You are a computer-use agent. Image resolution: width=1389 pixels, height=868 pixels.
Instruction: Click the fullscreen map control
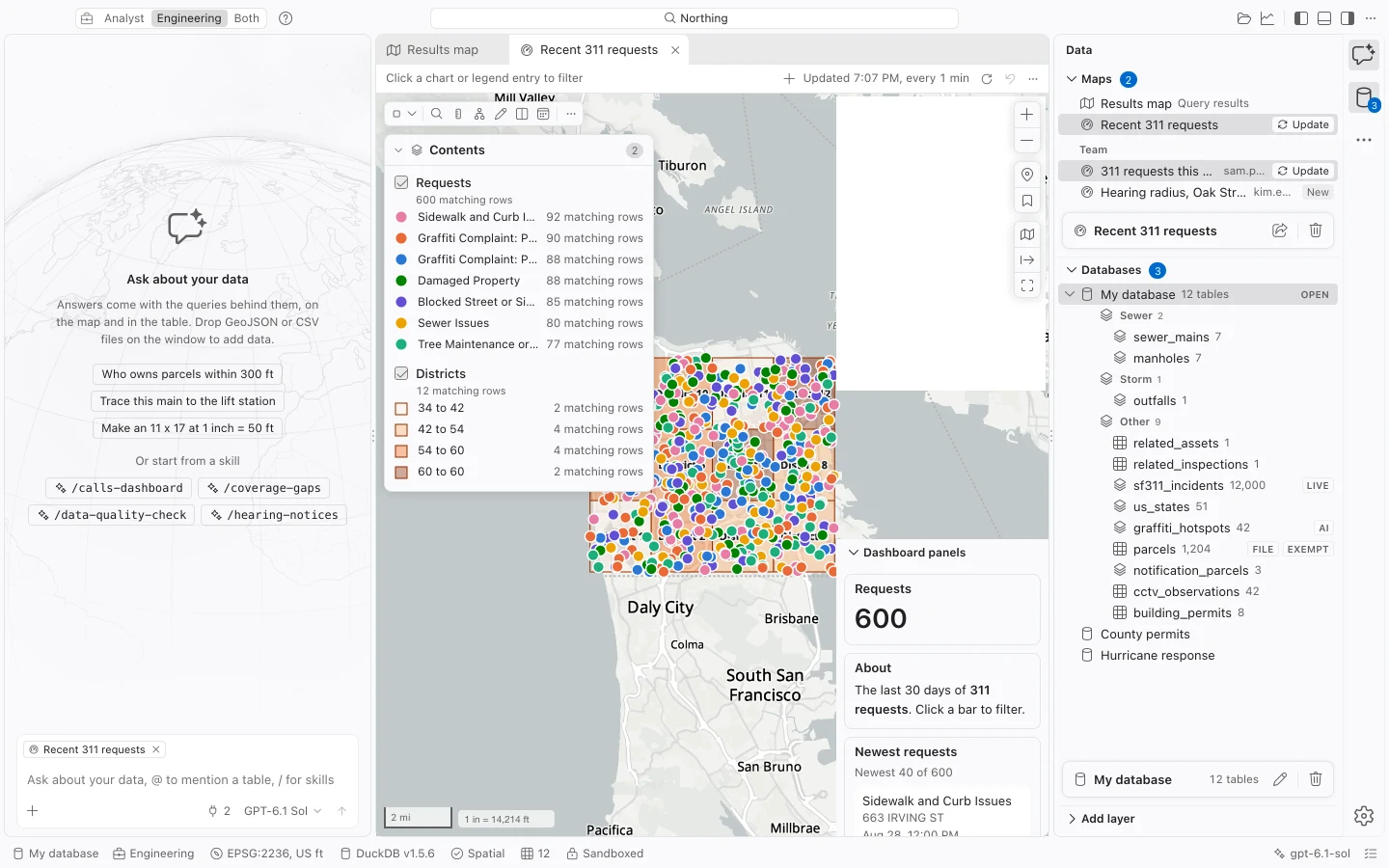(1027, 285)
